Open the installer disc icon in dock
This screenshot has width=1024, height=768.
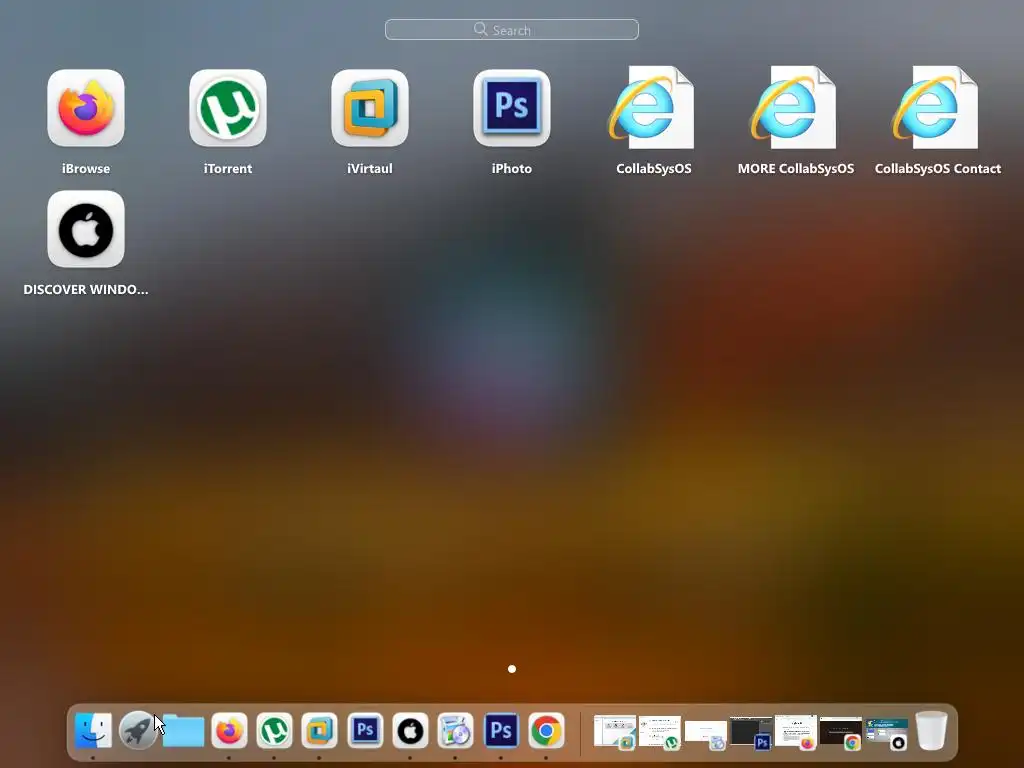point(455,730)
